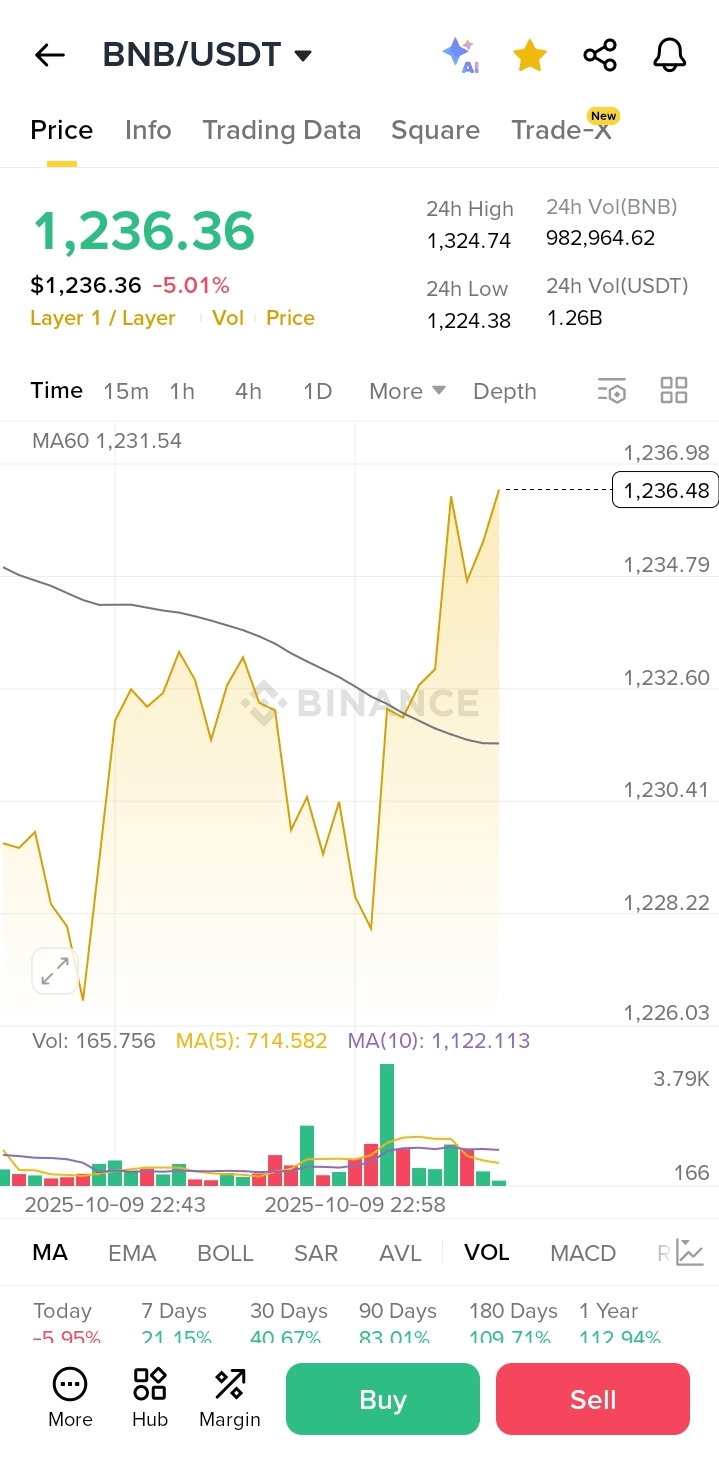Tap the share icon
The height and width of the screenshot is (1462, 719).
pos(600,55)
